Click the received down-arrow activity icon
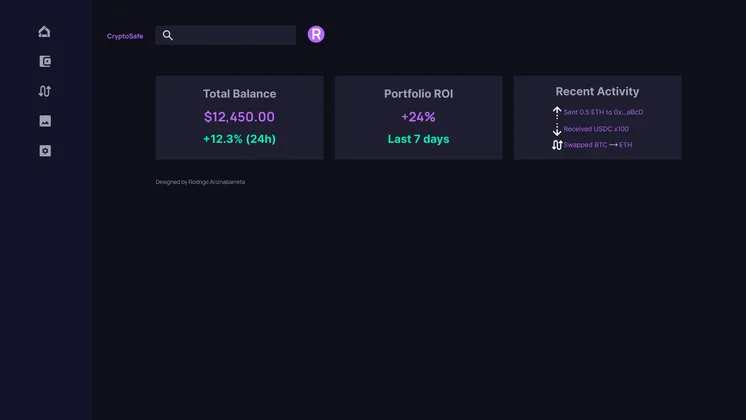 pyautogui.click(x=557, y=129)
